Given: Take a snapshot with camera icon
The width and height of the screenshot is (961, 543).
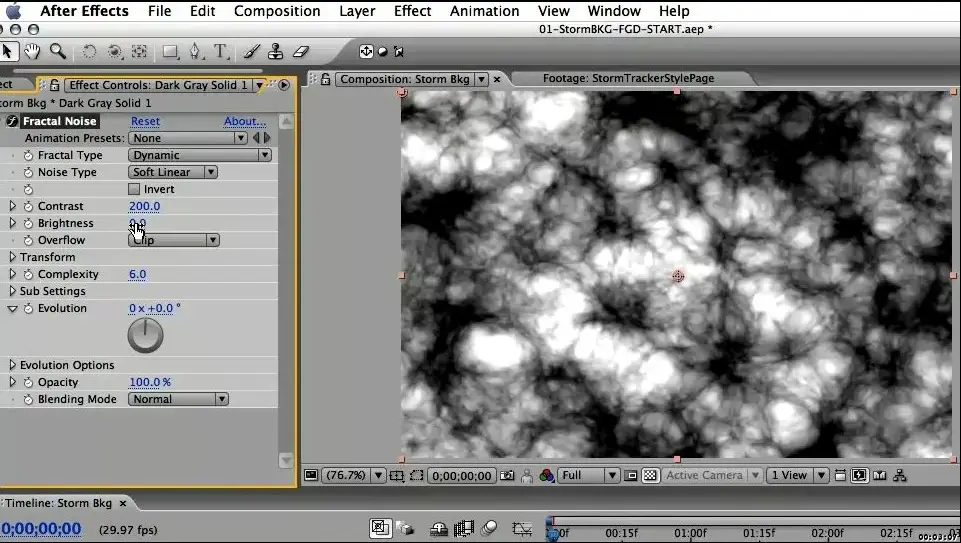Looking at the screenshot, I should click(x=507, y=476).
